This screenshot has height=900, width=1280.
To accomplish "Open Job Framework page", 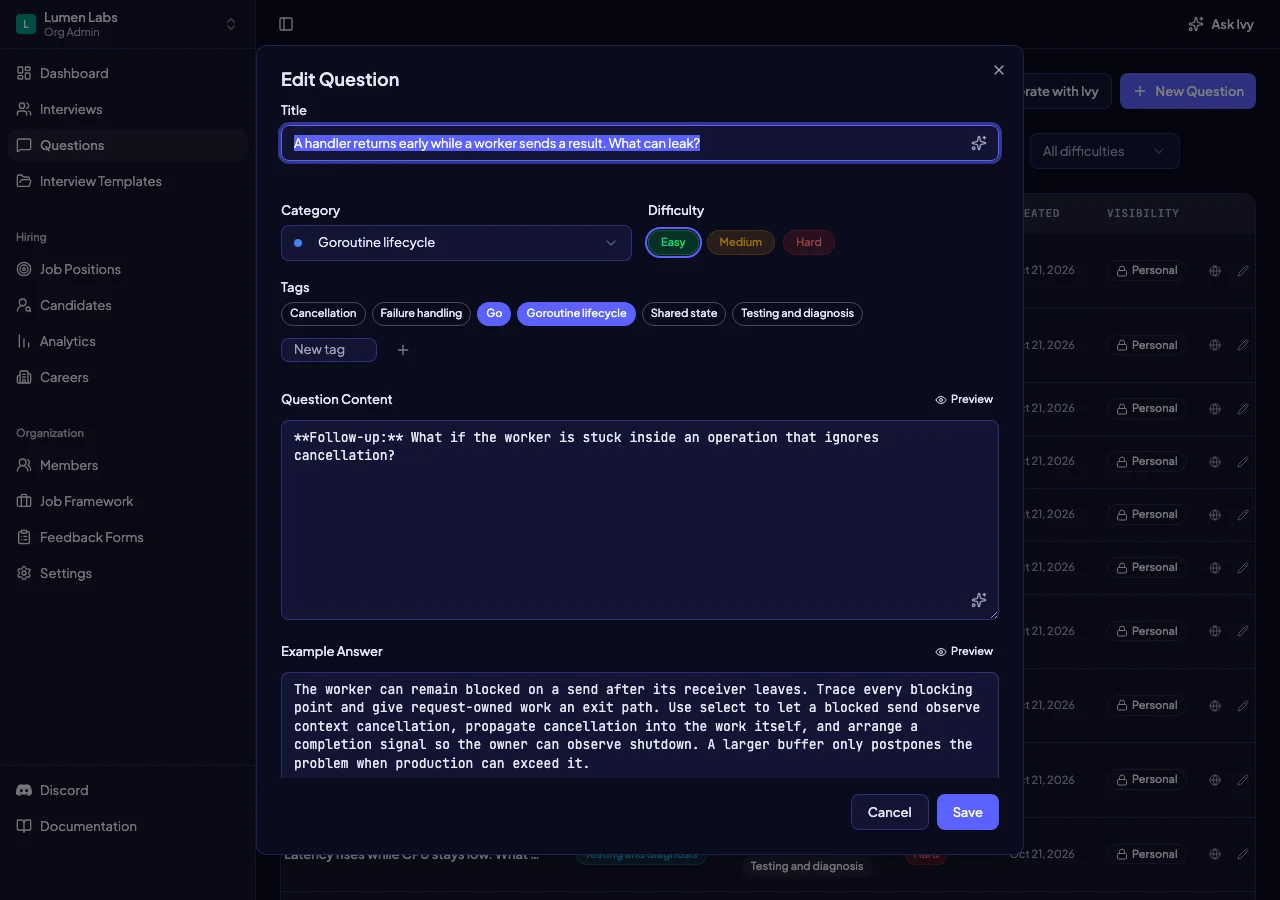I will click(x=128, y=501).
